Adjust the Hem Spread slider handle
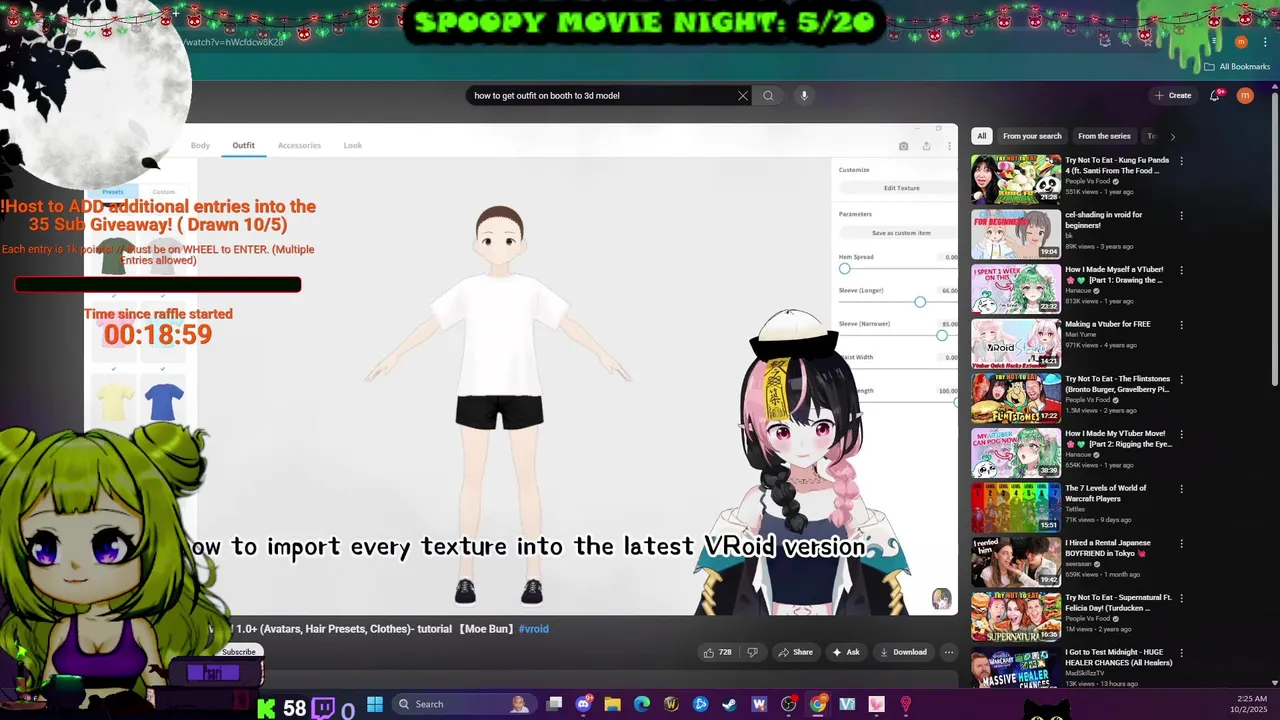The image size is (1280, 720). (844, 268)
